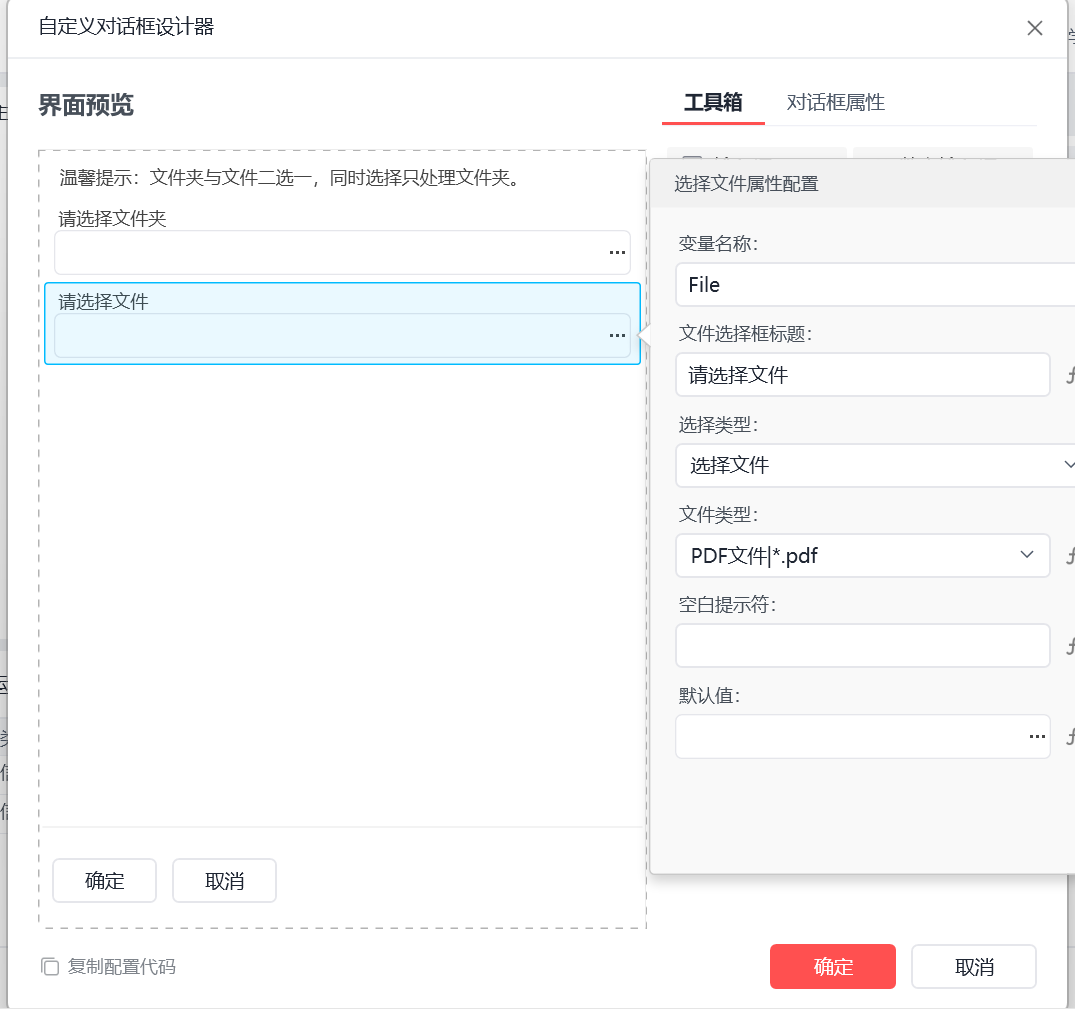Click the expression icon beside 文件类型
The image size is (1075, 1009).
(1069, 556)
